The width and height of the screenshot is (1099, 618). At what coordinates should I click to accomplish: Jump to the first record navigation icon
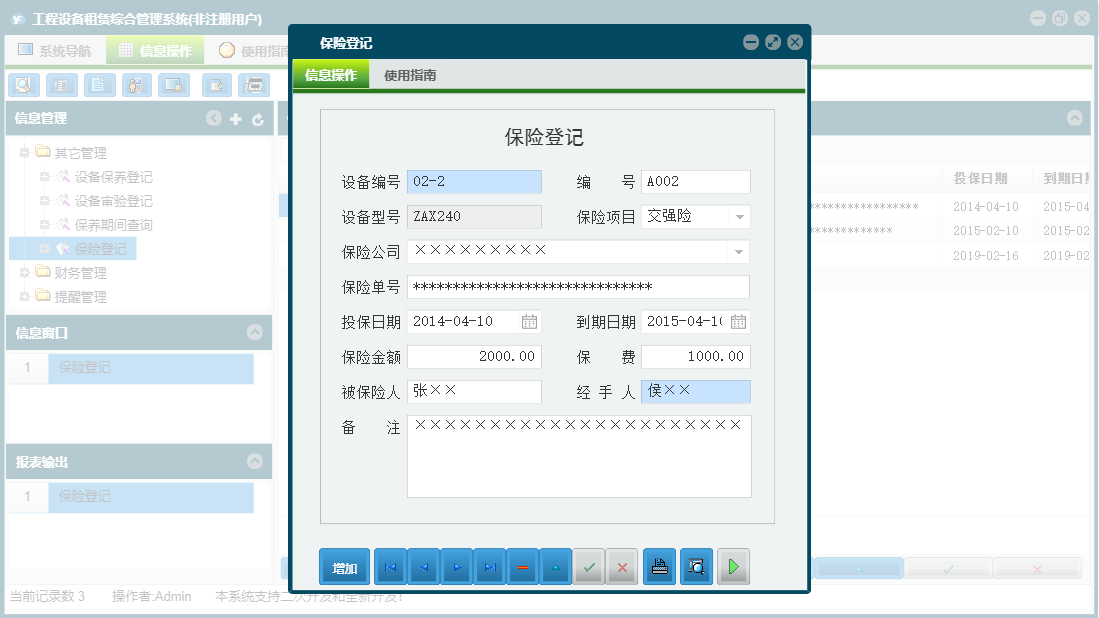390,566
